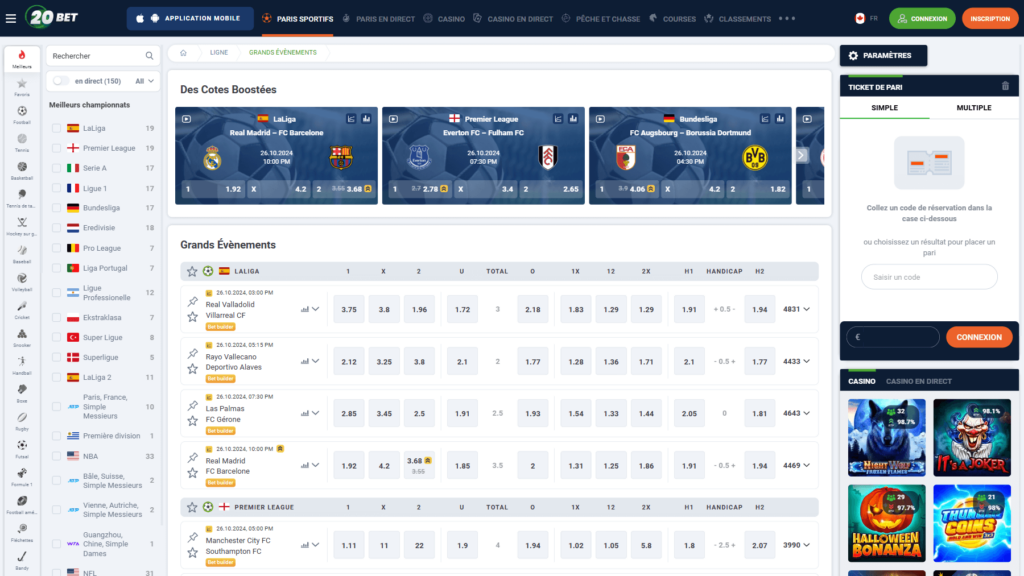This screenshot has width=1024, height=576.
Task: Open the All filter dropdown
Action: click(144, 81)
